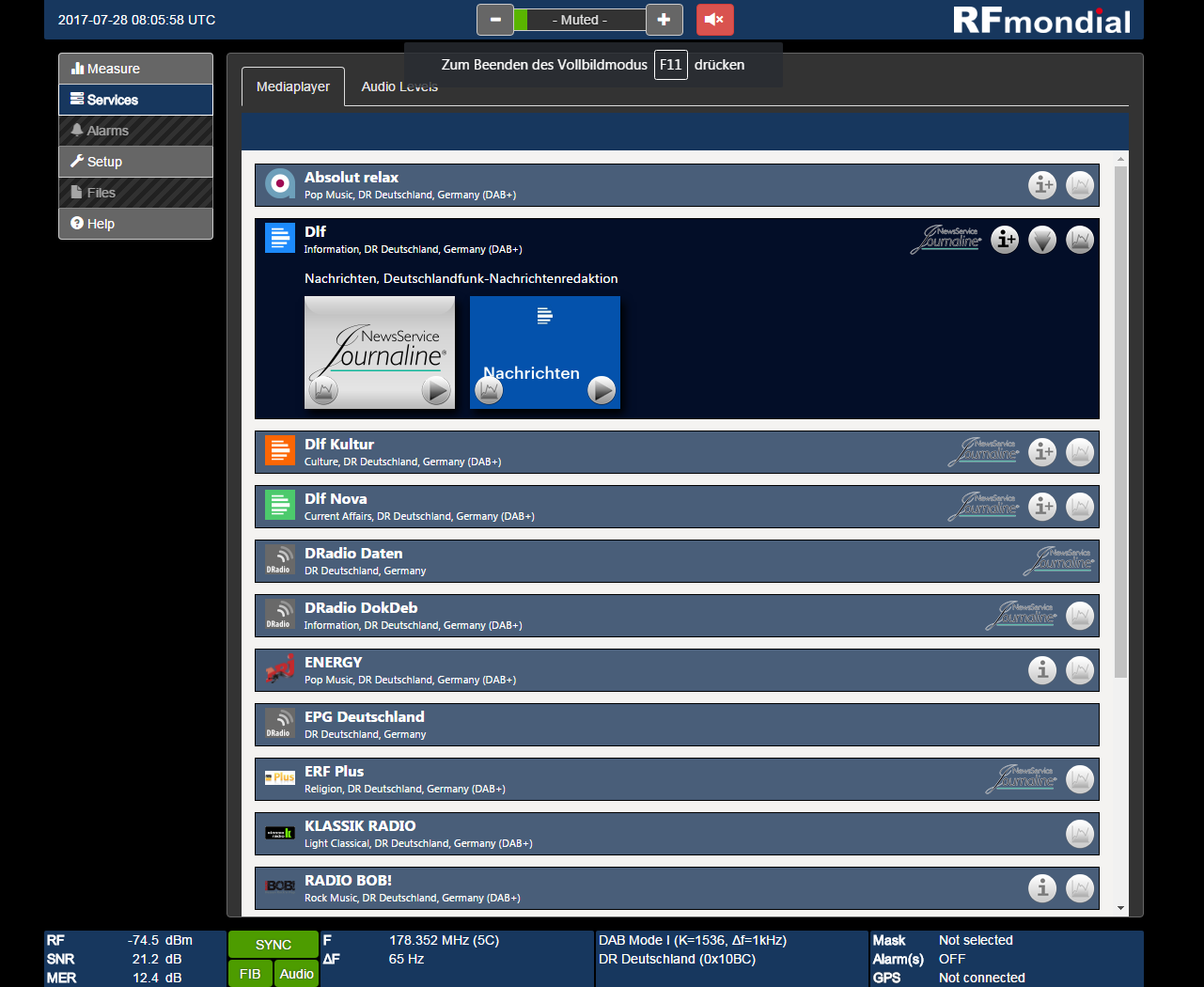Open the info-plus icon in the Dlf row
The image size is (1204, 987).
click(1005, 240)
